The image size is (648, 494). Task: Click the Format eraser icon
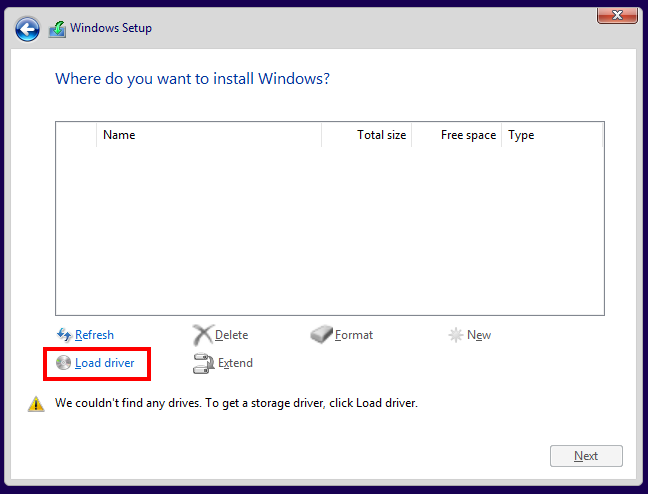pos(321,334)
